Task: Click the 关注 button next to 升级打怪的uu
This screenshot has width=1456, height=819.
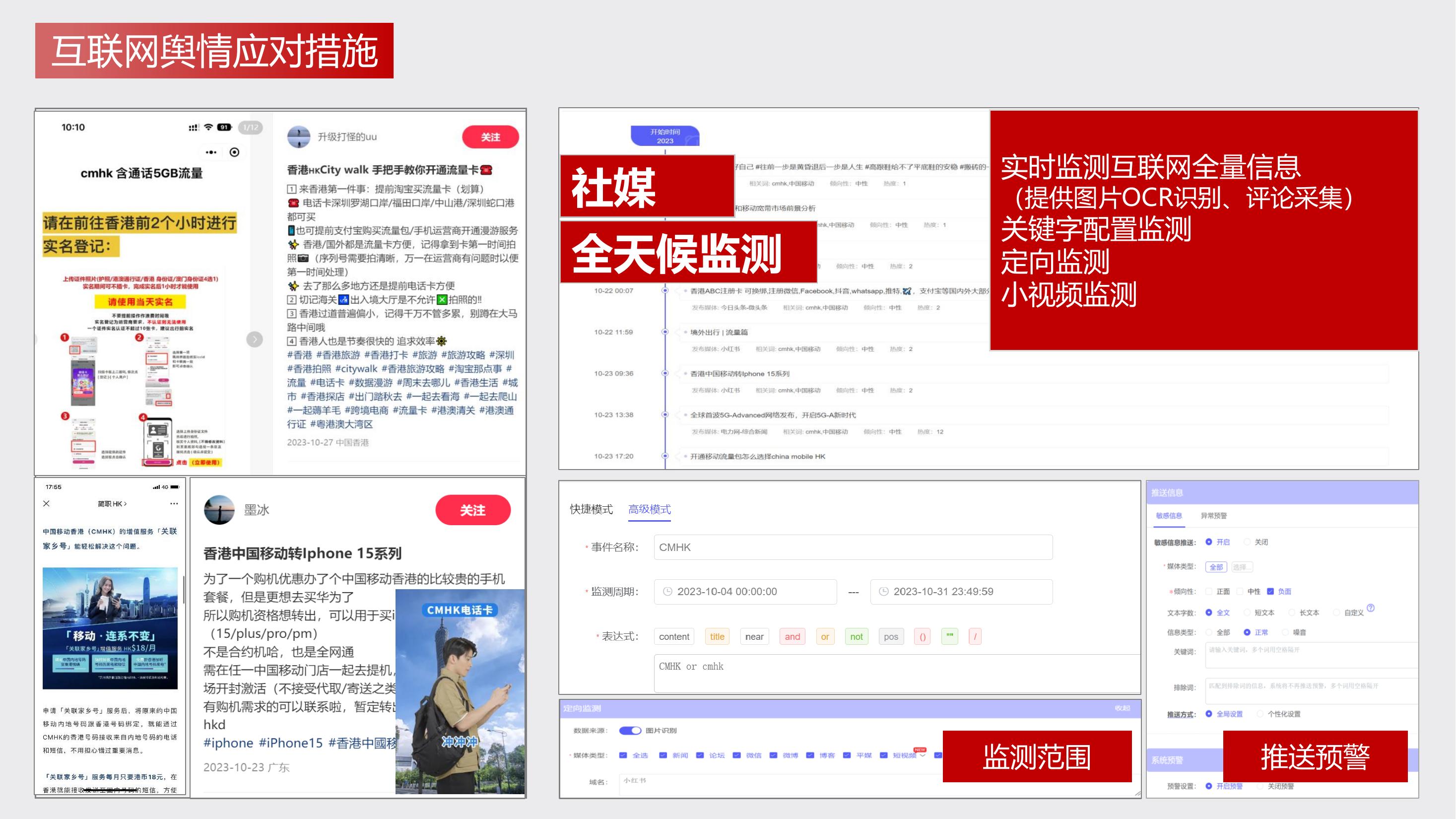Action: (x=490, y=137)
